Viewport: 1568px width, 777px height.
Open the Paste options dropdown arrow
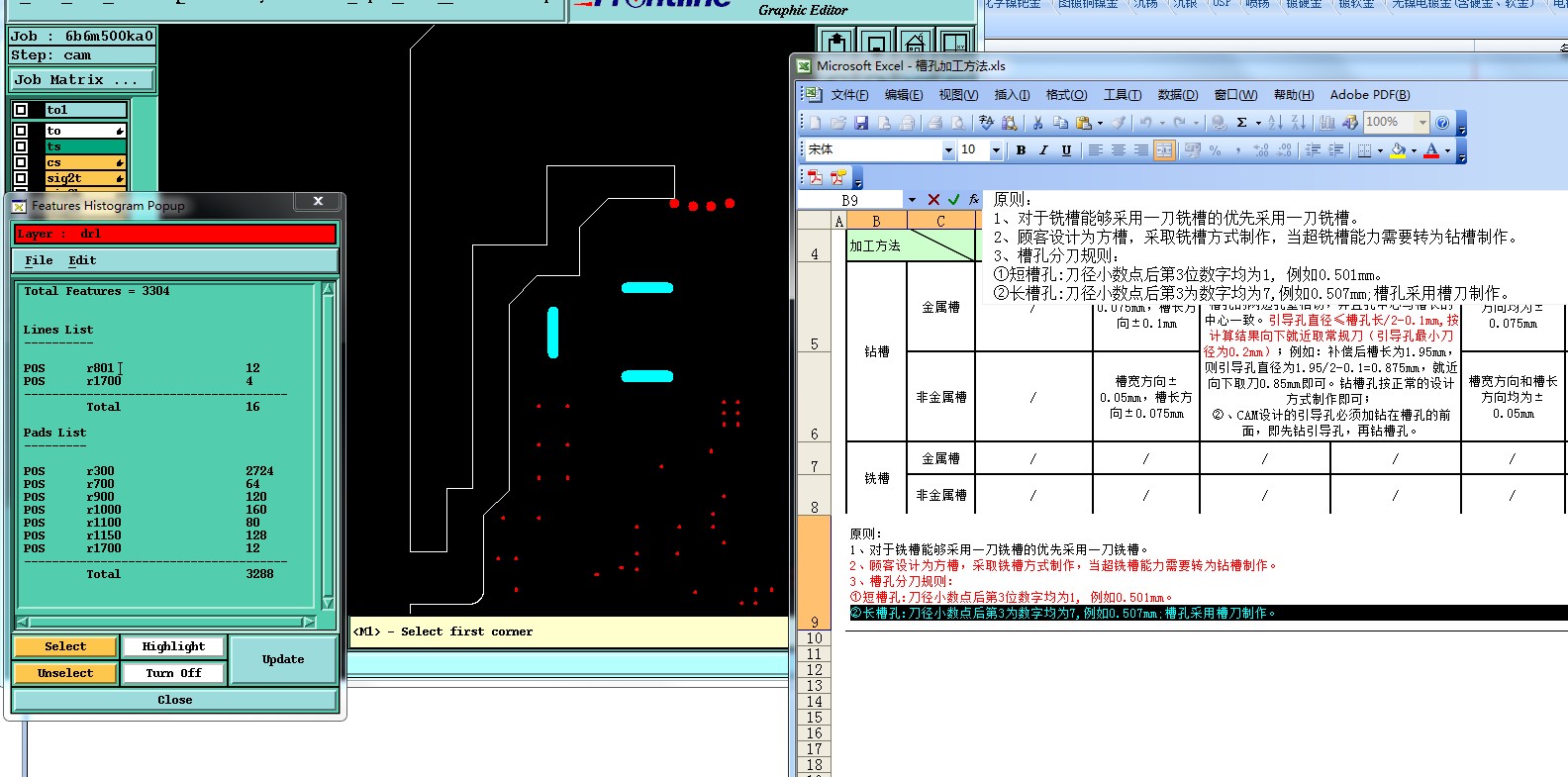tap(1100, 123)
